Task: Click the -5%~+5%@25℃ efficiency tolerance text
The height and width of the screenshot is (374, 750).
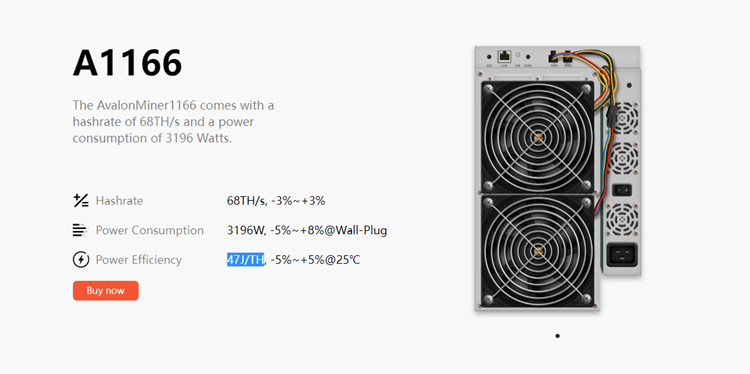Action: 315,260
